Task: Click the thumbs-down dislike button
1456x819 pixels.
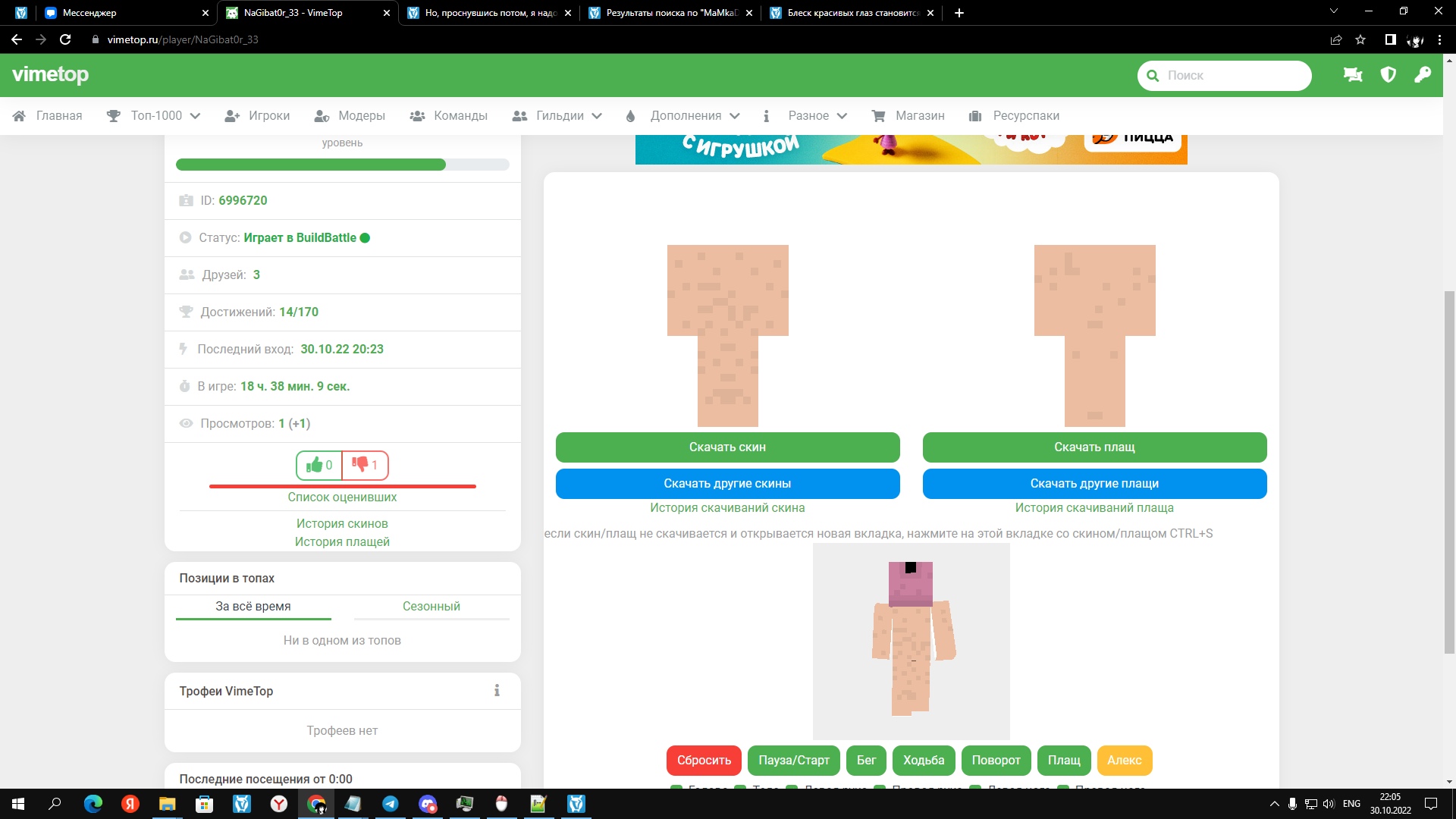Action: tap(365, 465)
